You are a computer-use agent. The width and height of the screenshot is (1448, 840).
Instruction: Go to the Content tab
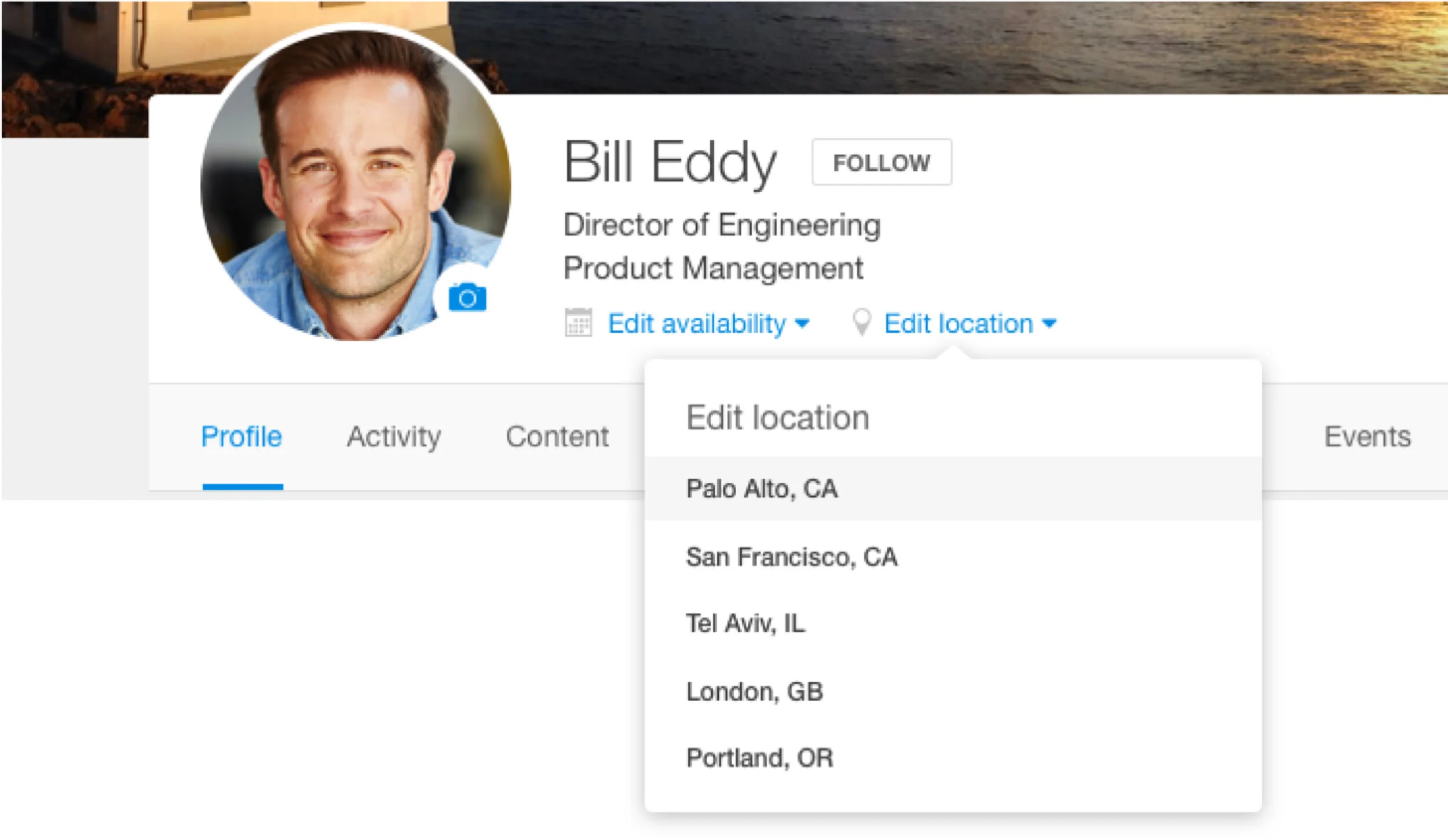(x=557, y=436)
